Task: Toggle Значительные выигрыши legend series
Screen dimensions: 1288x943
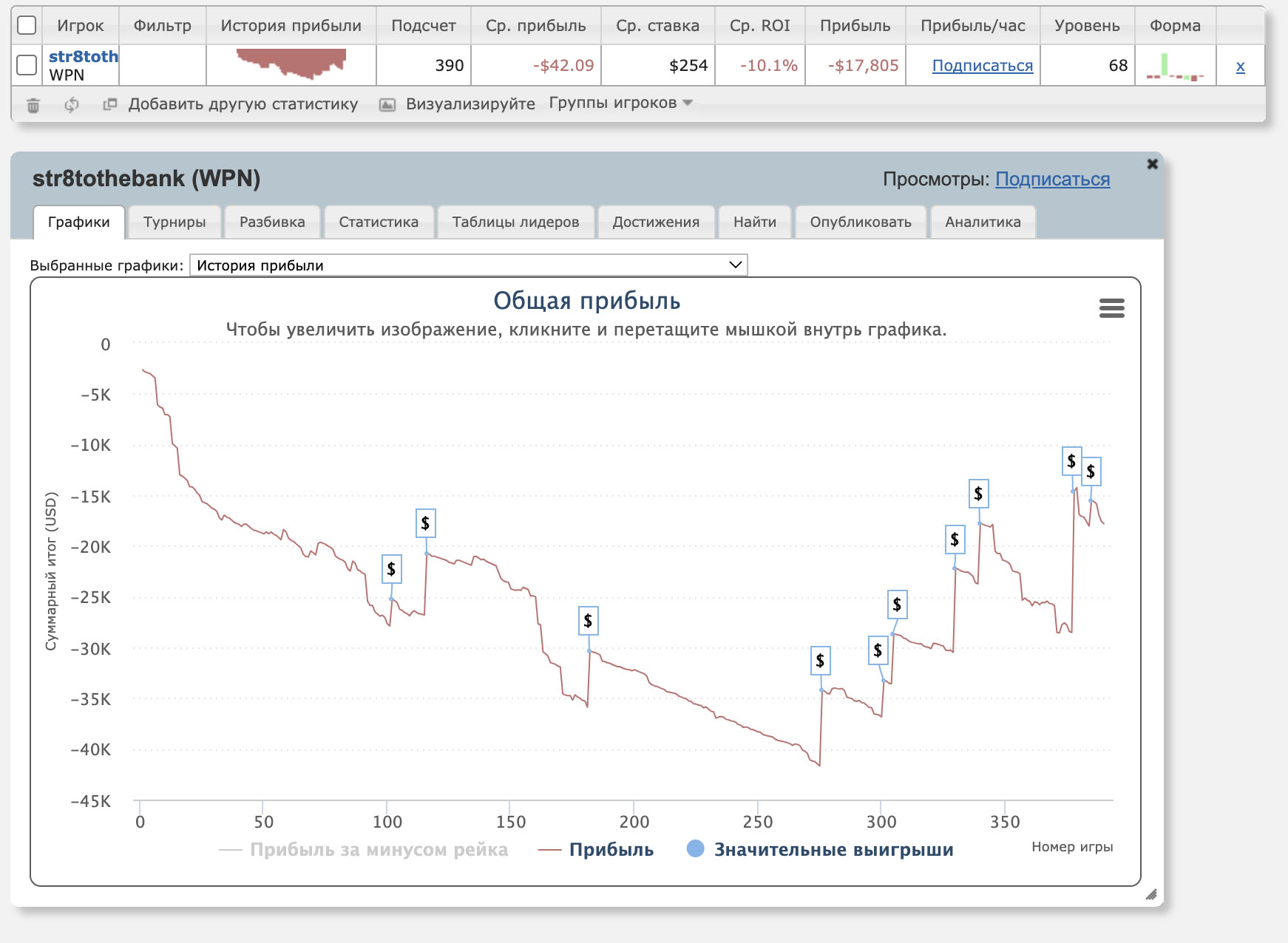Action: point(820,850)
